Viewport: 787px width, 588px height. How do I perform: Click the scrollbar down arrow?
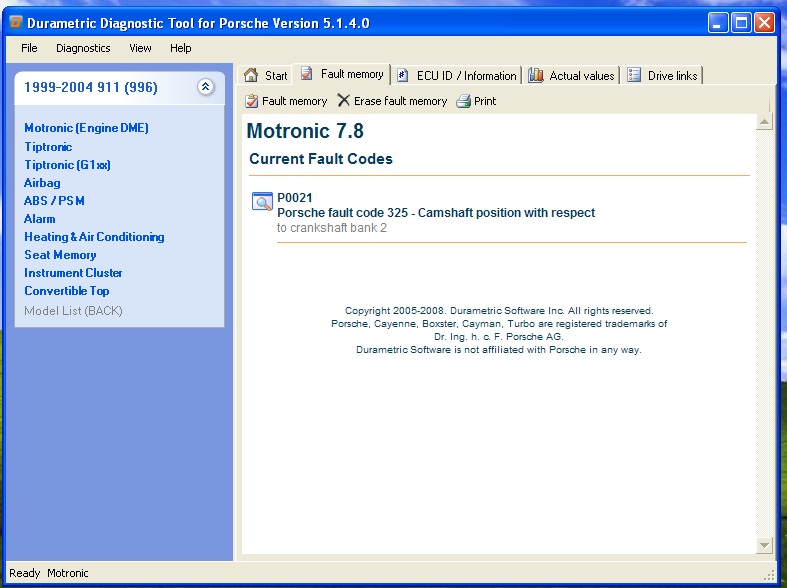[764, 545]
